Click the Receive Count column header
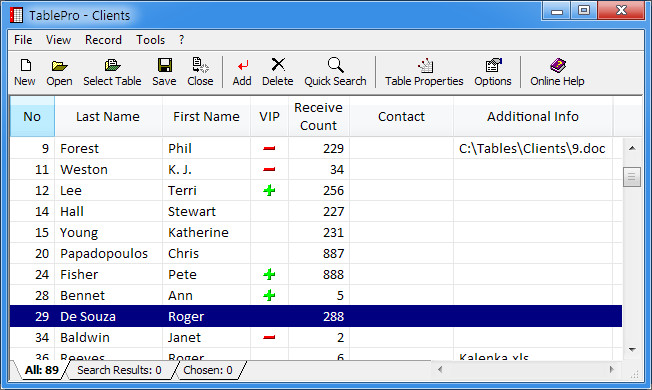This screenshot has width=652, height=390. [319, 116]
